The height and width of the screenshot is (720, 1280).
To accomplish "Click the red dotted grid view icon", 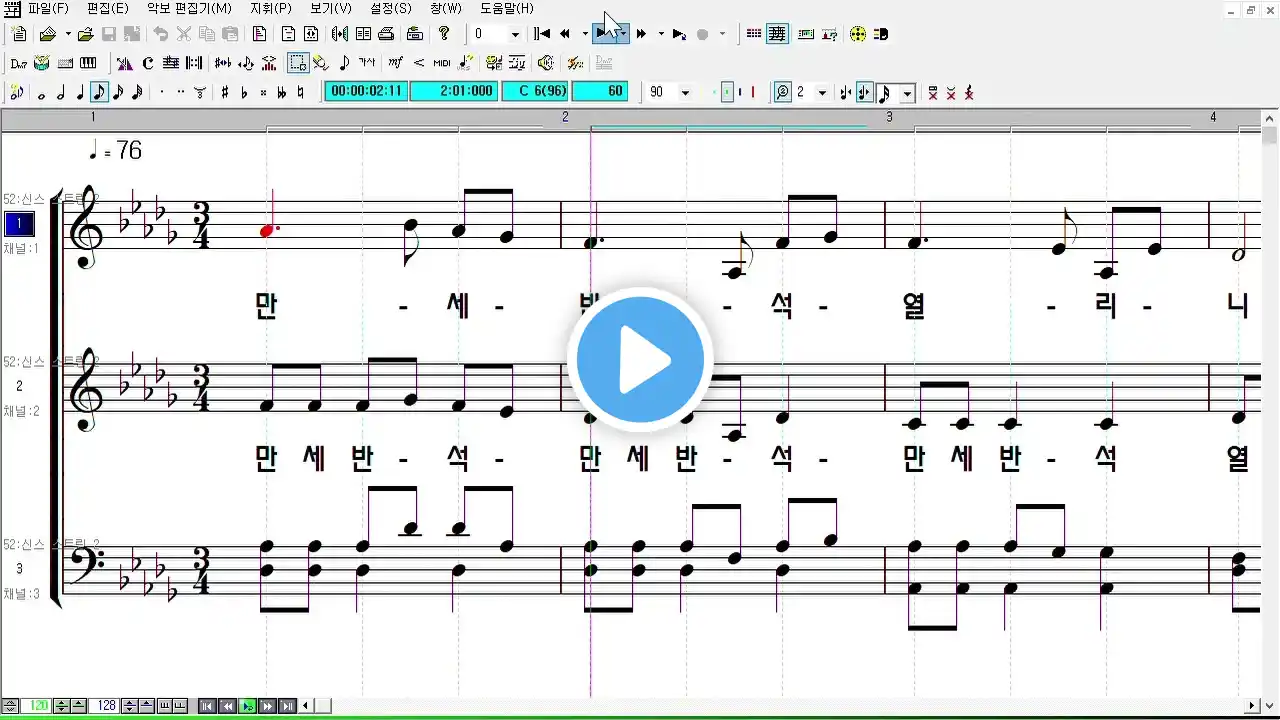I will (x=754, y=34).
